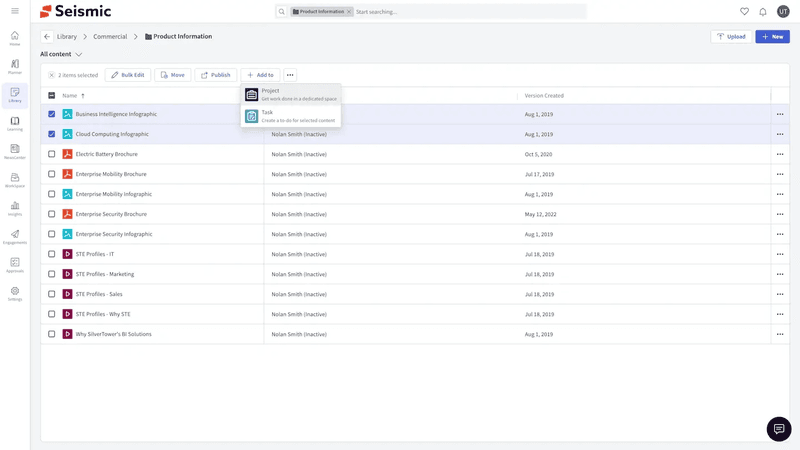Open row options for STE Profiles - Sales
The width and height of the screenshot is (800, 450).
780,294
